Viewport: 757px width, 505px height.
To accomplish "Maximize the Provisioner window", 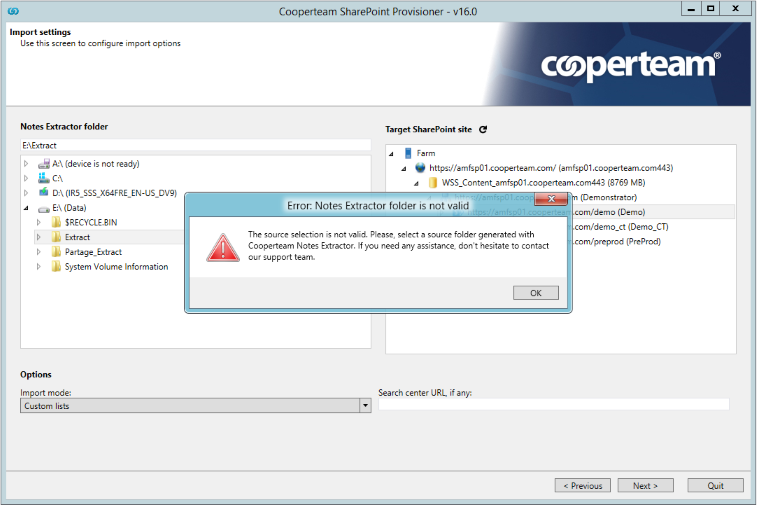I will (x=710, y=8).
